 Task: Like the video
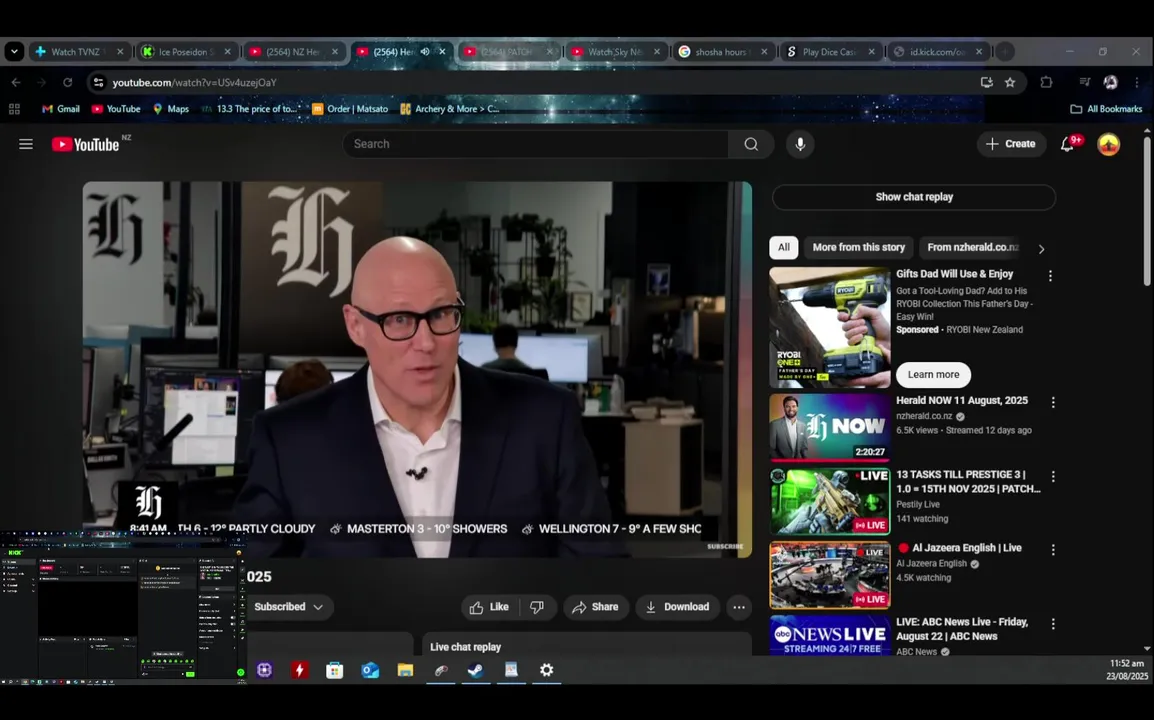pos(489,607)
